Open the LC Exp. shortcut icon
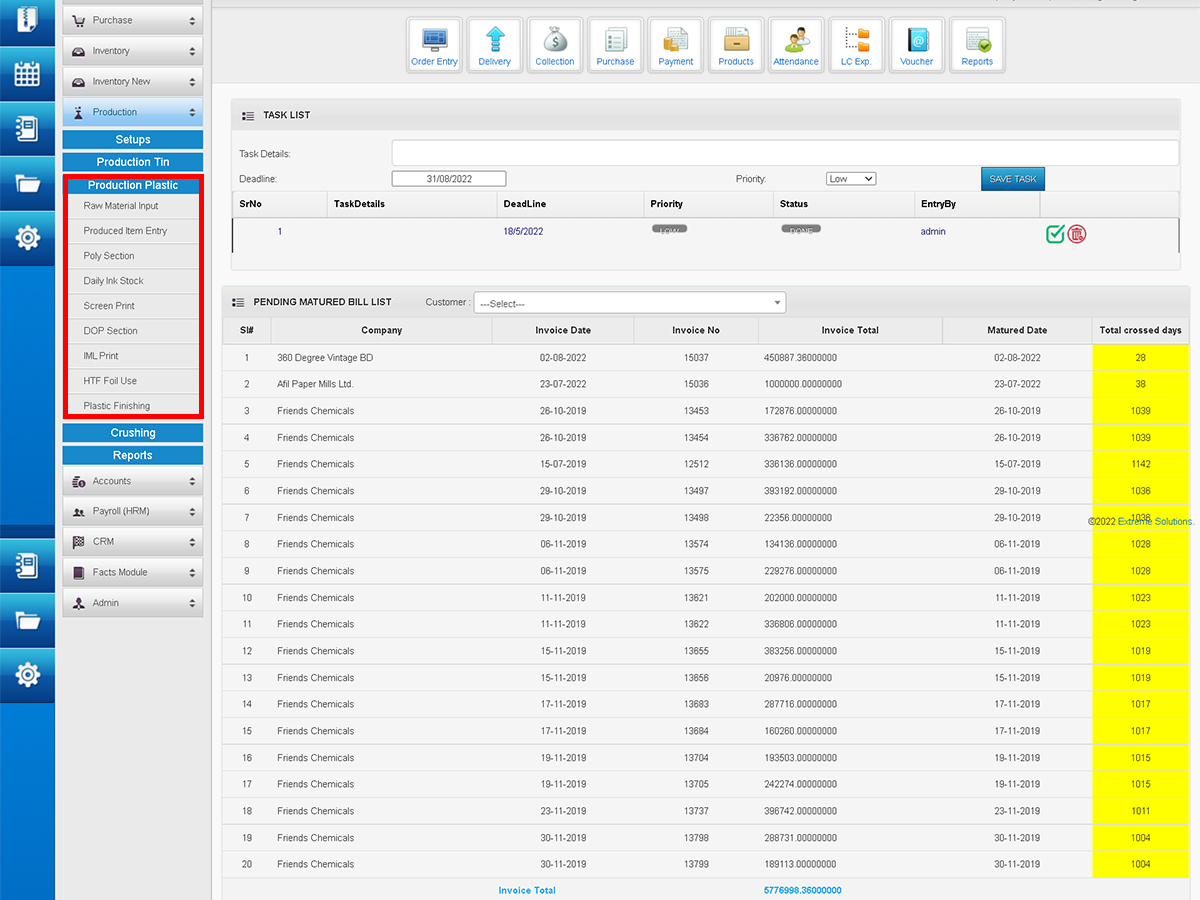 856,46
